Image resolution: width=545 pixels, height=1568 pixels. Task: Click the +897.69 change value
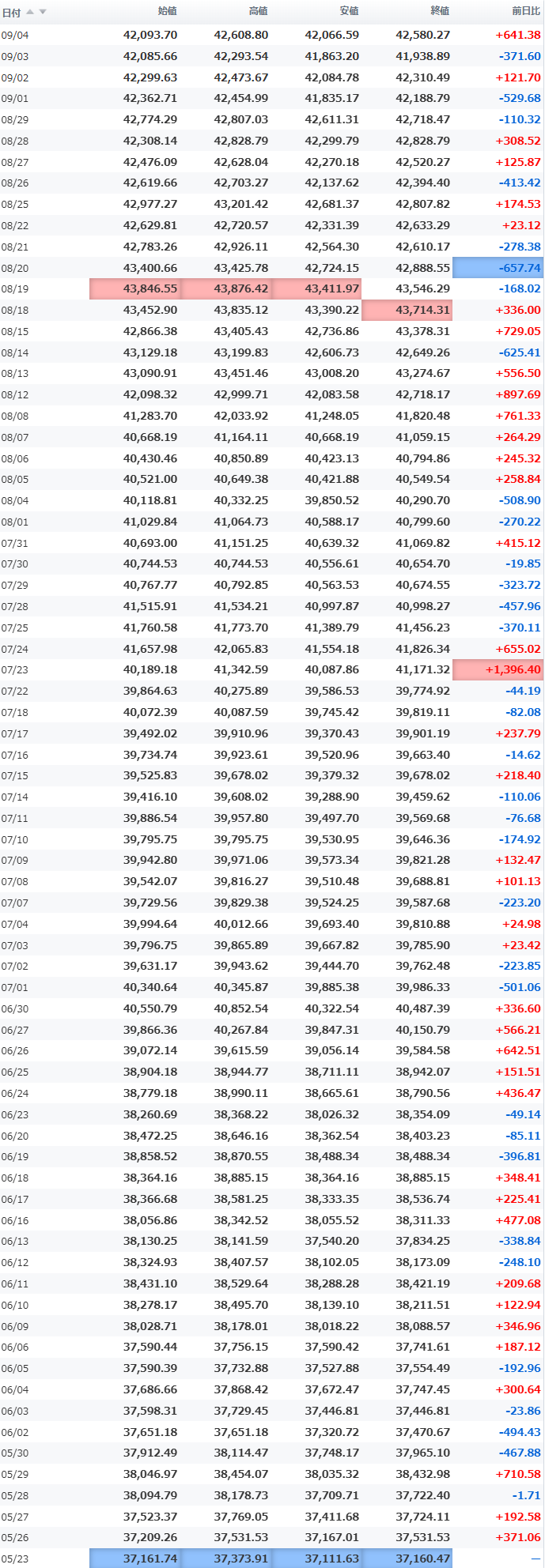[x=518, y=395]
